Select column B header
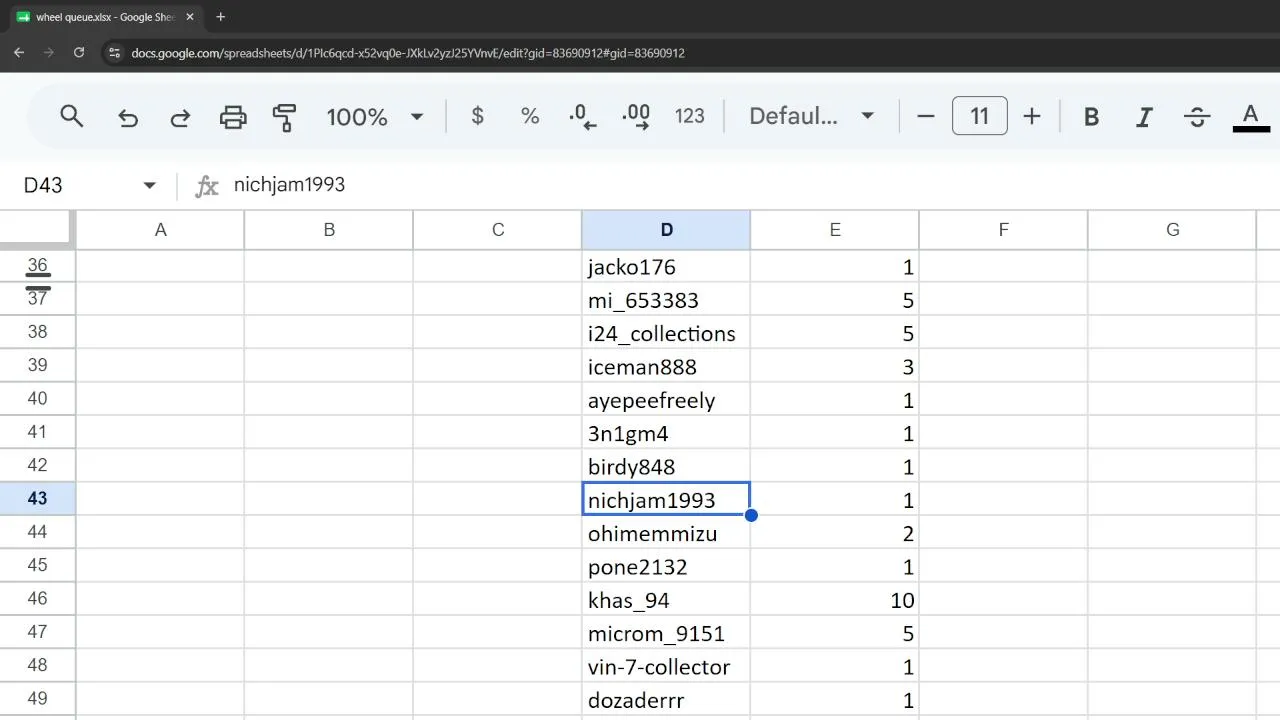Image resolution: width=1280 pixels, height=720 pixels. point(329,230)
